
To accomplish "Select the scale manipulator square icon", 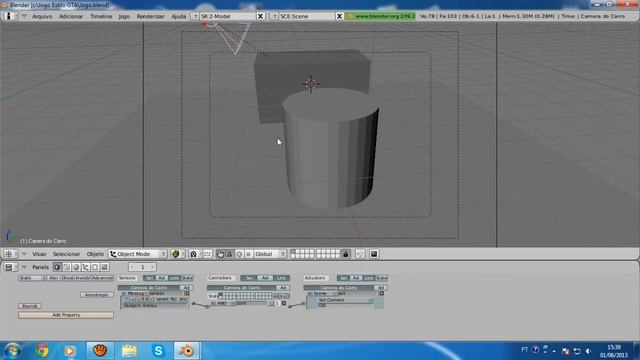I will click(x=248, y=254).
